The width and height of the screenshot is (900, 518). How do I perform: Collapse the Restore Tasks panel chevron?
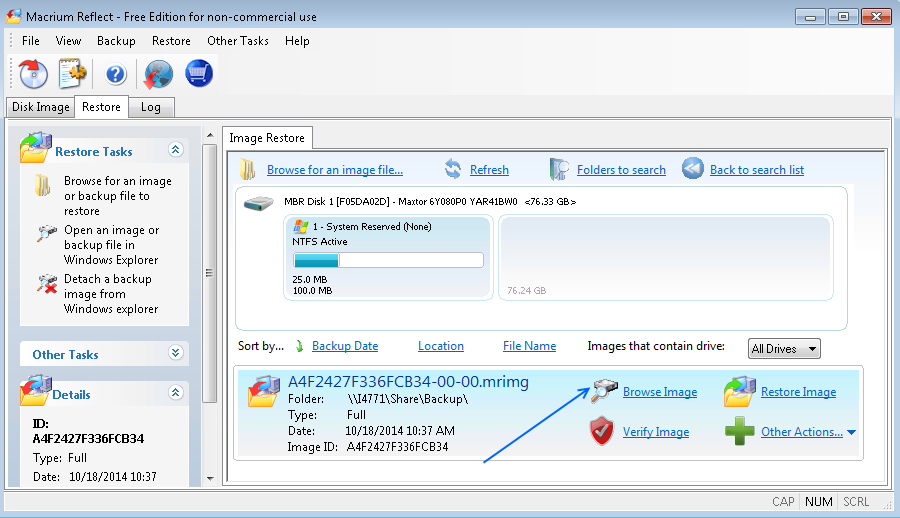176,150
